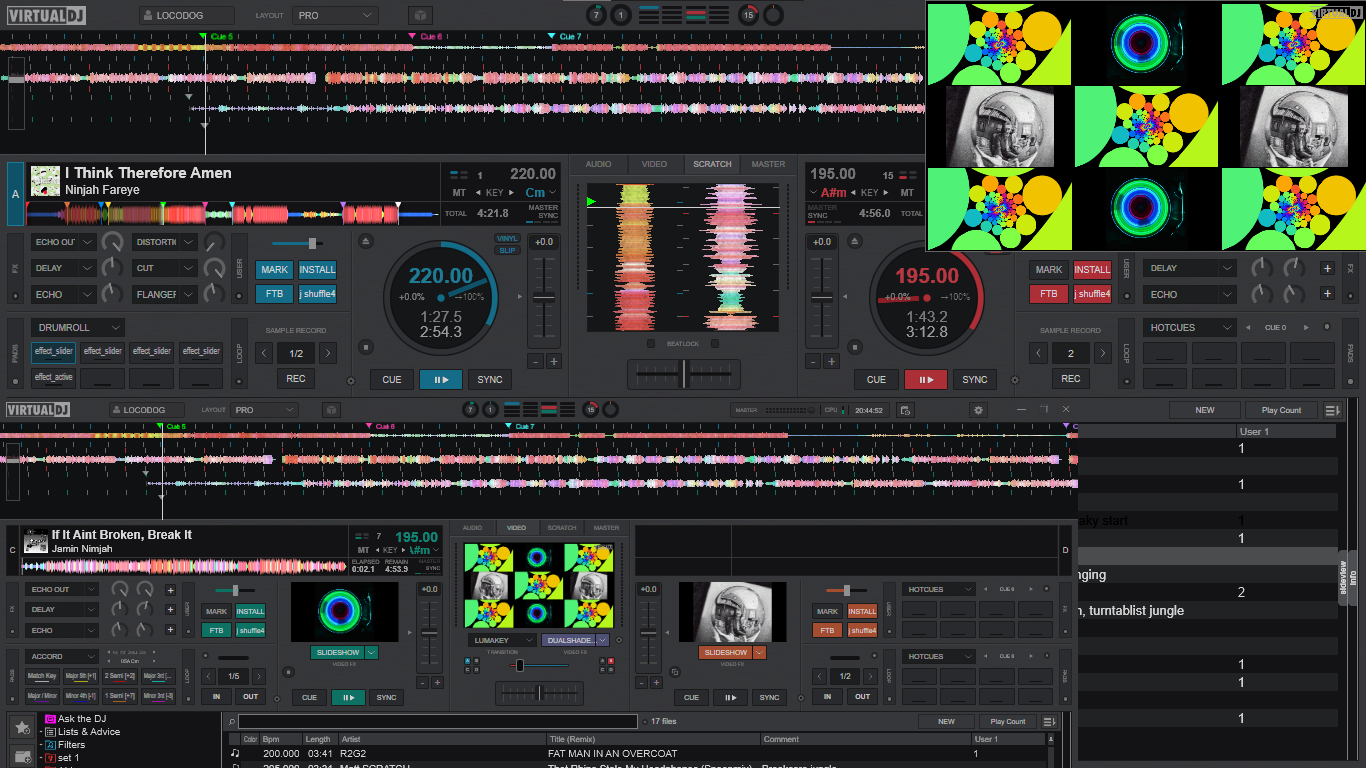This screenshot has height=768, width=1366.
Task: Open the DRUMROLL pads page dropdown
Action: (x=78, y=327)
